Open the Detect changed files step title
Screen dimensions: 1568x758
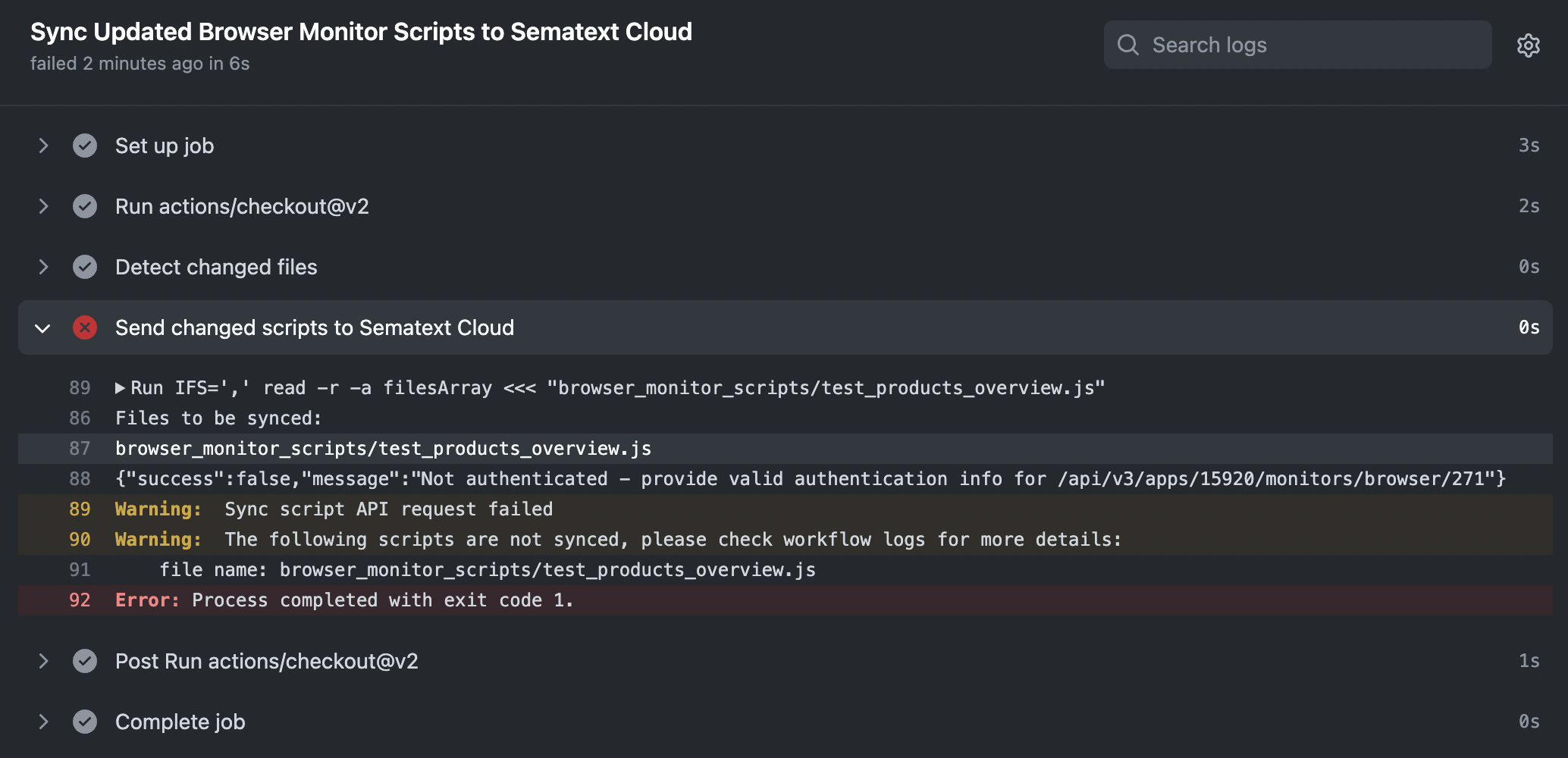pyautogui.click(x=216, y=267)
